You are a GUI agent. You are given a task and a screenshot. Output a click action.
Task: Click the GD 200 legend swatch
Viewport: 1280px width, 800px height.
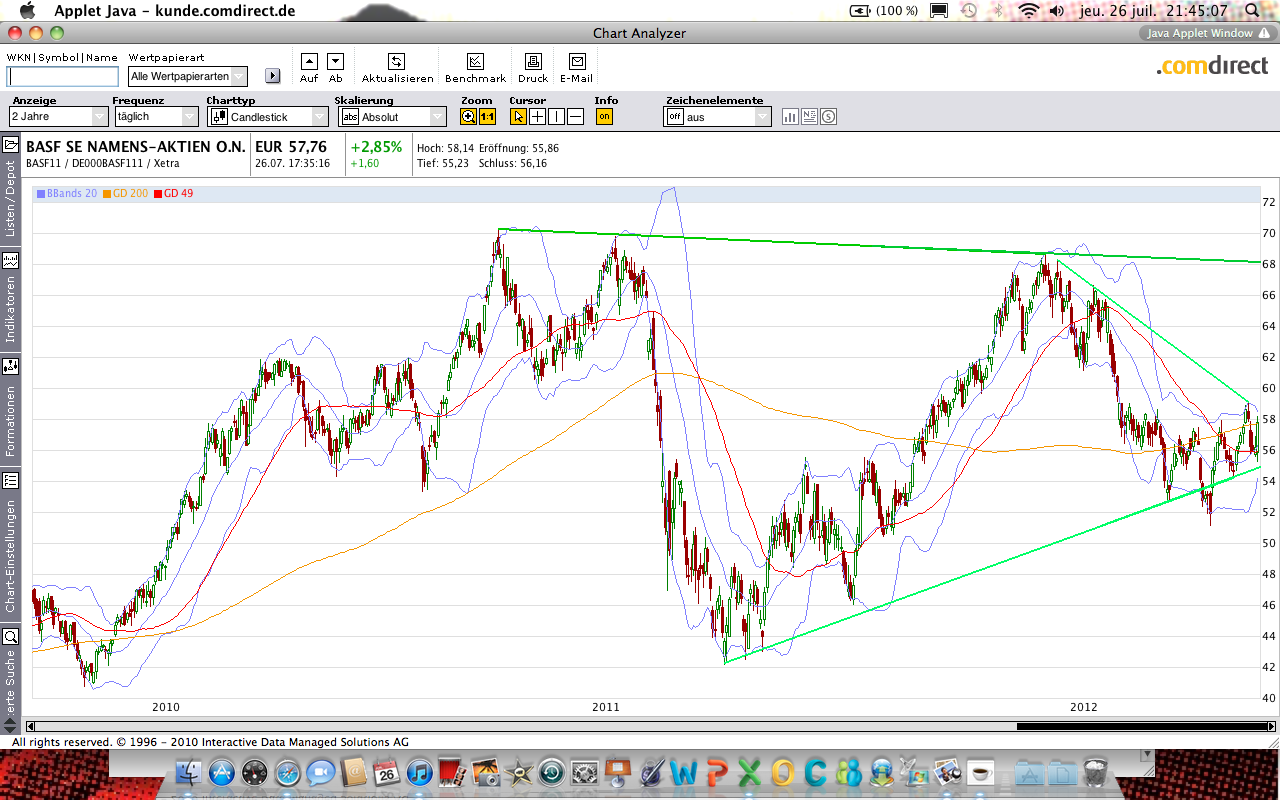(108, 193)
